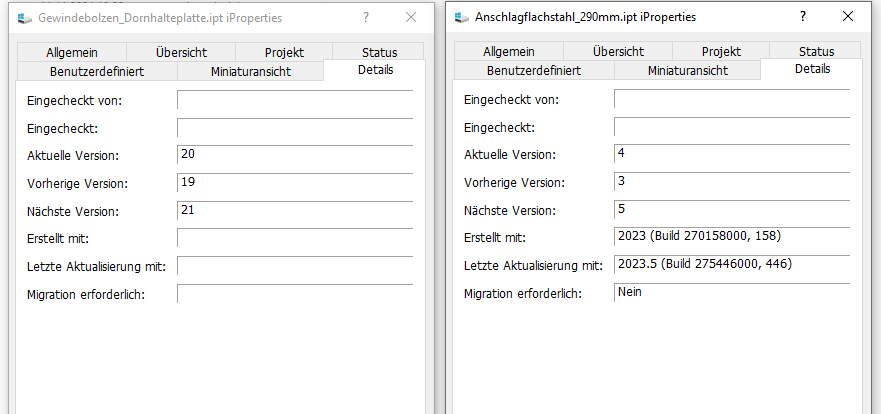
Task: Open the Status tab in the right dialog
Action: pos(816,51)
